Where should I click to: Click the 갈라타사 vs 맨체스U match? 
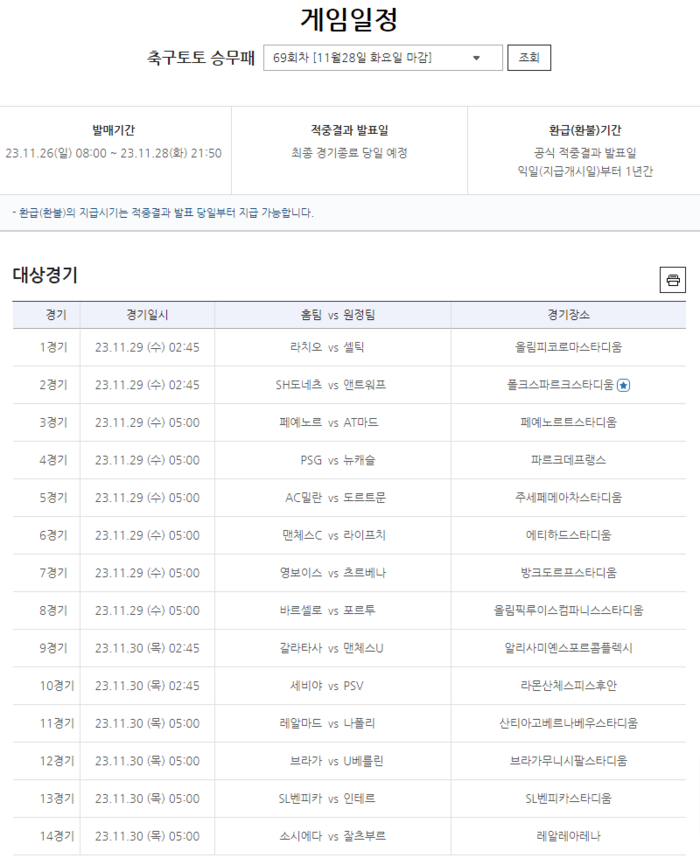pyautogui.click(x=332, y=648)
